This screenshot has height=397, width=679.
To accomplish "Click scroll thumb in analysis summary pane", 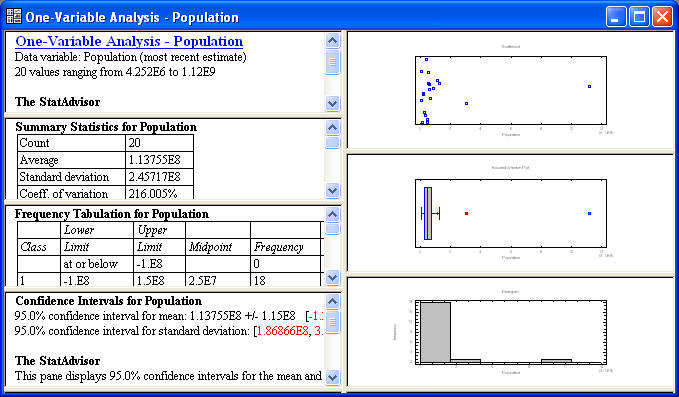I will [332, 62].
